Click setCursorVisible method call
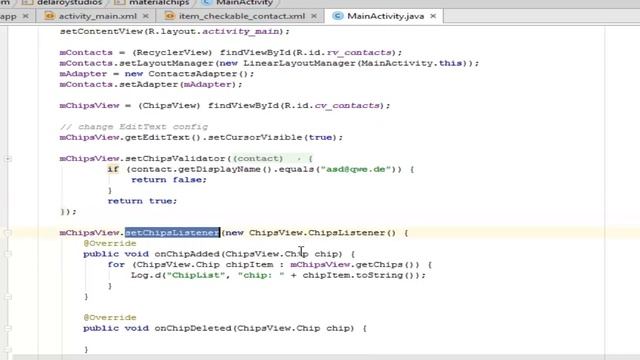 pyautogui.click(x=255, y=138)
